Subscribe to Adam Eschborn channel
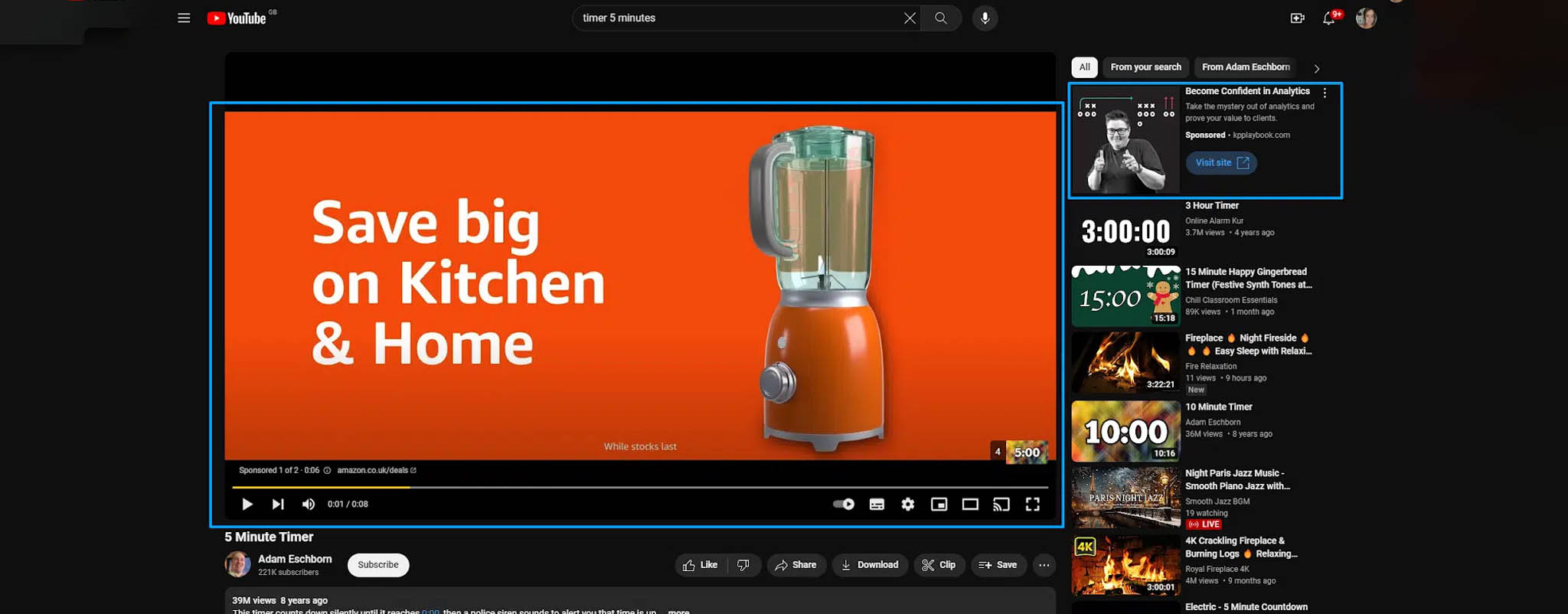Viewport: 1568px width, 614px height. click(x=378, y=565)
